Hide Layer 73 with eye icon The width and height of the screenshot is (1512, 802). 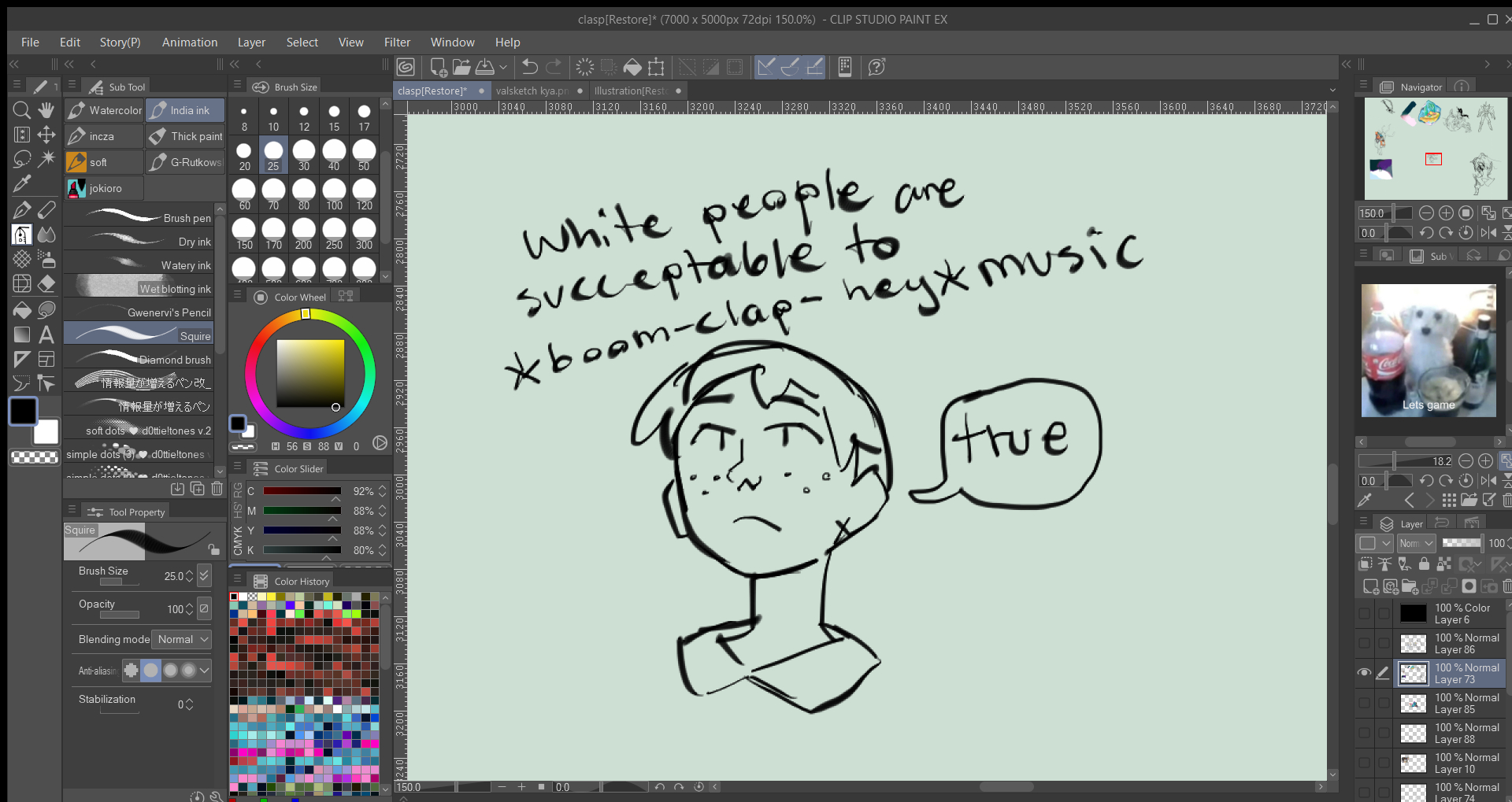(1364, 673)
